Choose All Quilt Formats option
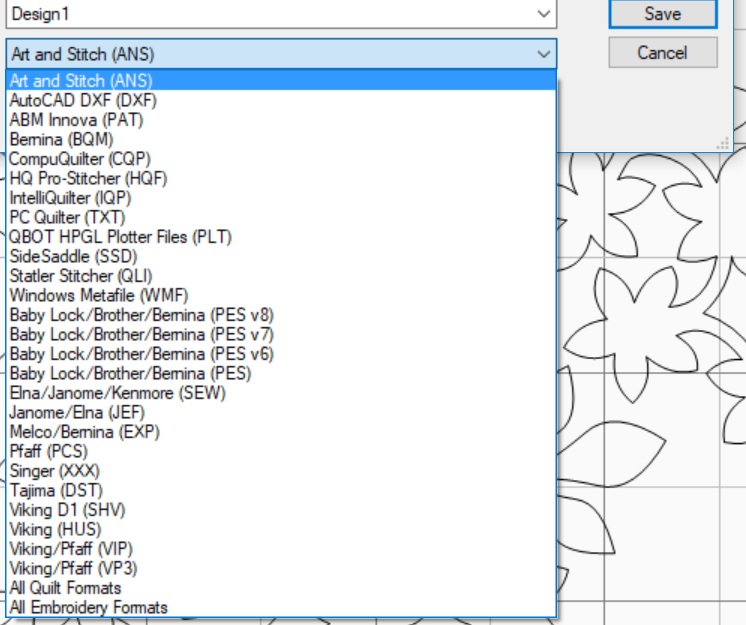Screen dimensions: 746x625 click(x=281, y=587)
